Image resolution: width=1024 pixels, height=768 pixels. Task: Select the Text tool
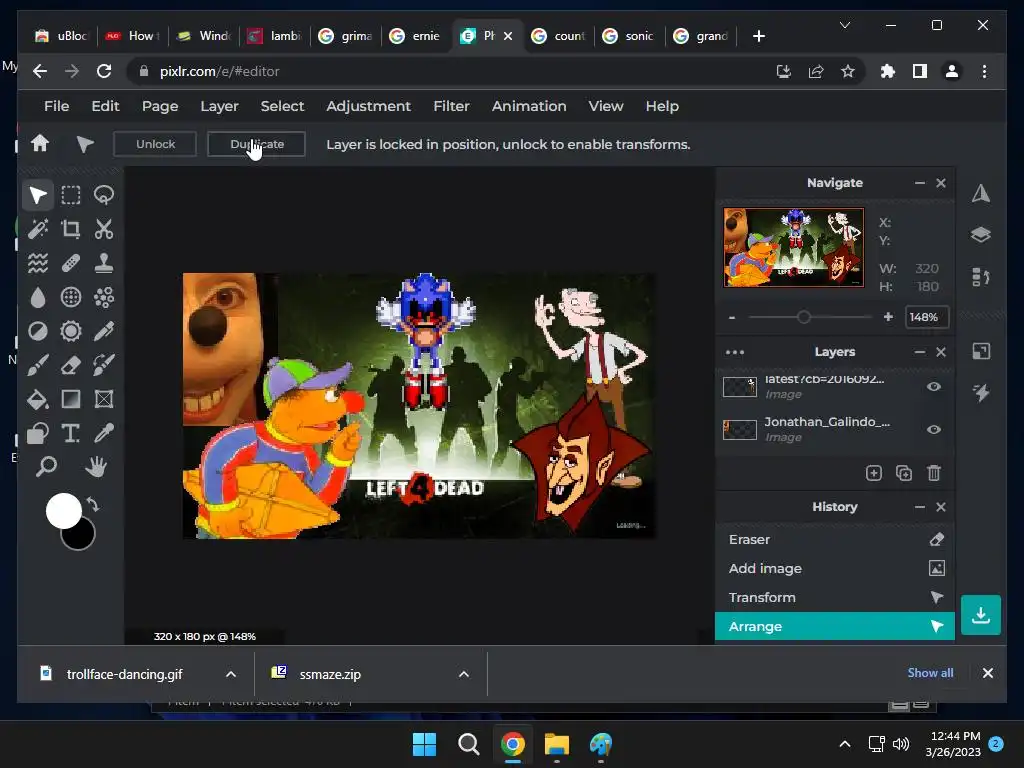point(71,433)
